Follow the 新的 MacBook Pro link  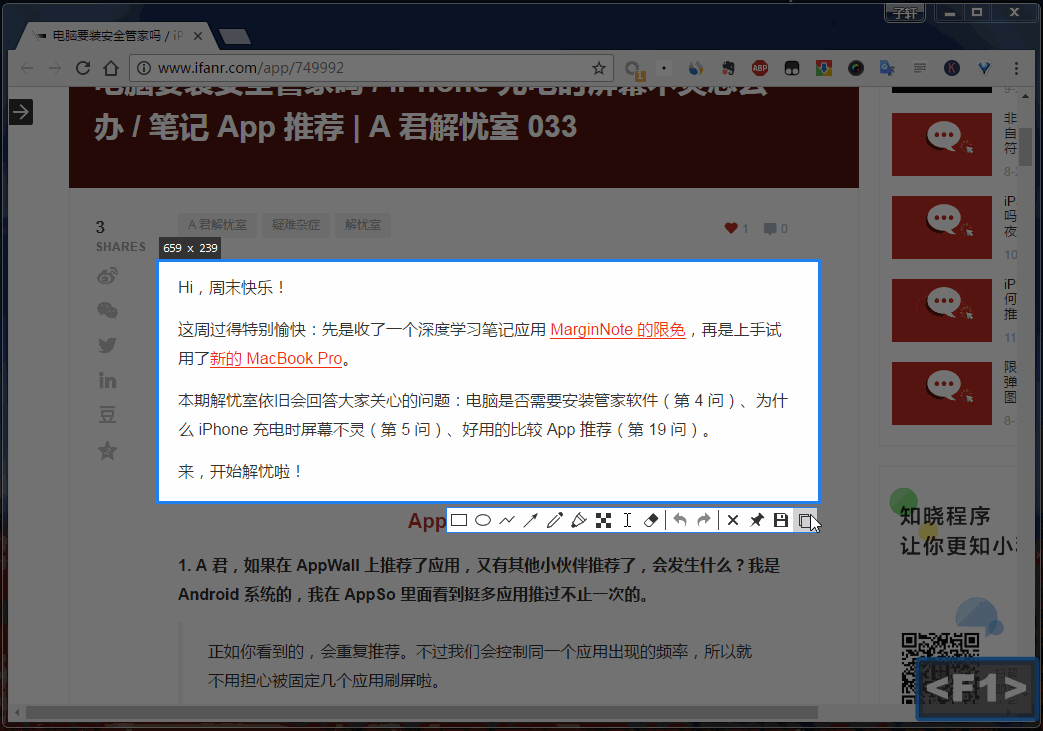point(276,359)
